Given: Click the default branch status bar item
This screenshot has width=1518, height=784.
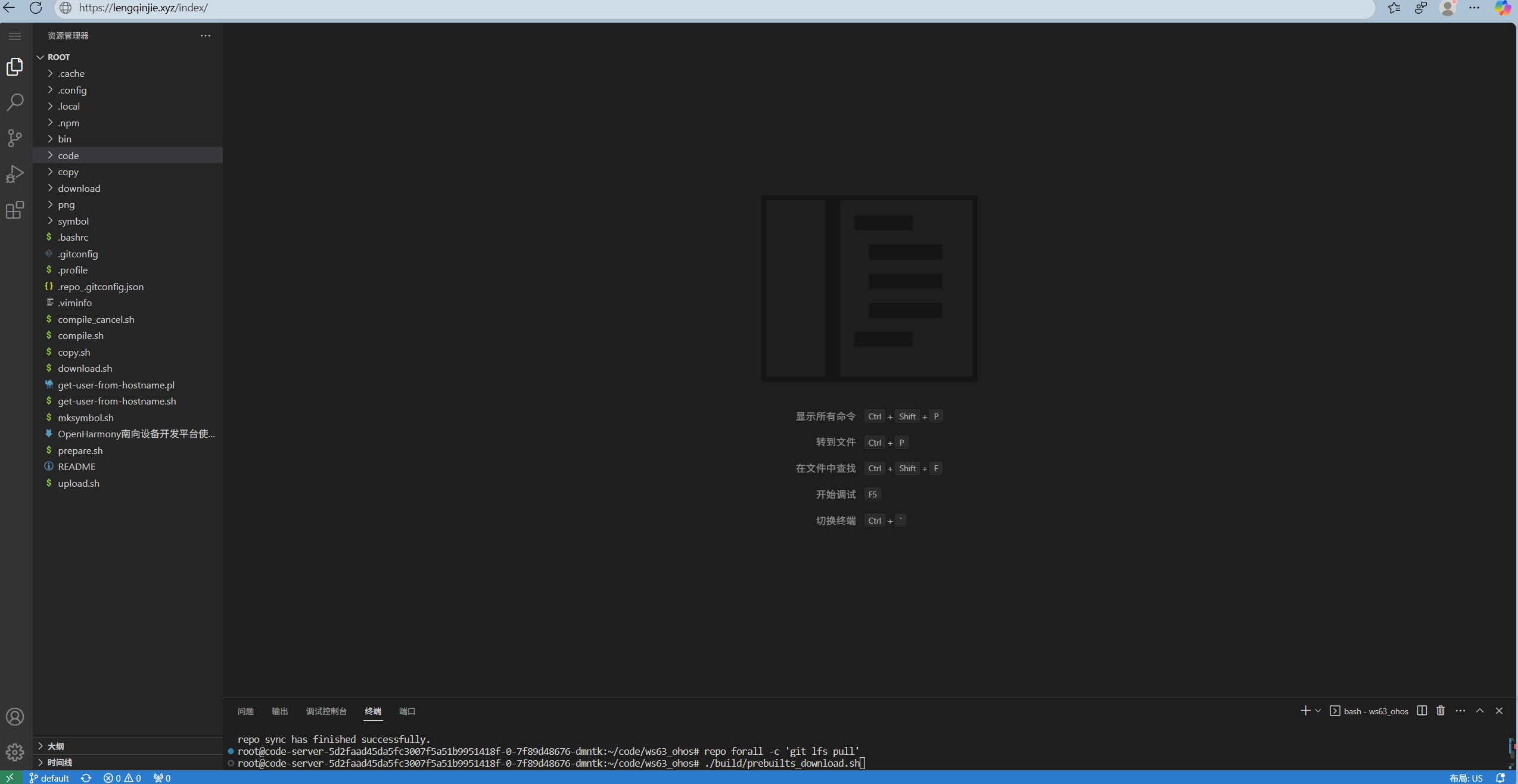Looking at the screenshot, I should 49,778.
